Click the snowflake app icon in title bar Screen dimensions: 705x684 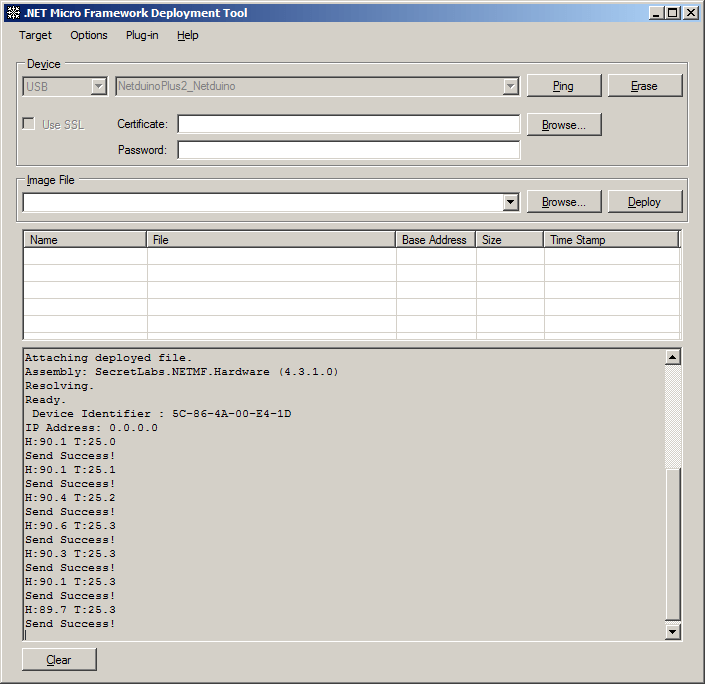click(13, 13)
